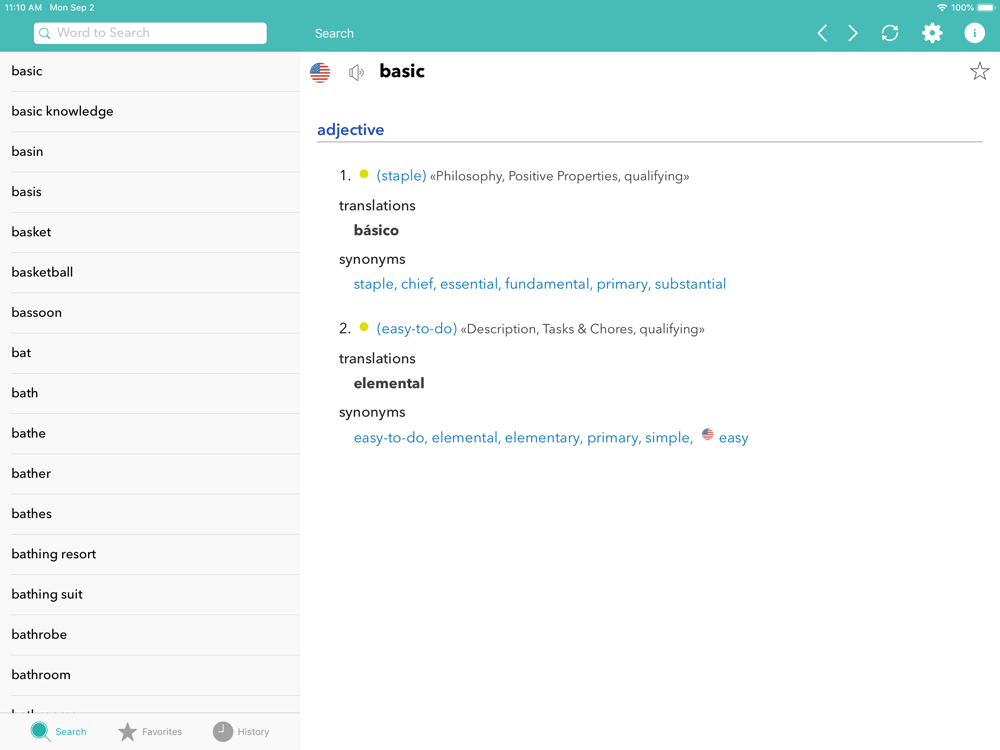1000x750 pixels.
Task: Tap the refresh/swap languages icon
Action: click(x=890, y=33)
